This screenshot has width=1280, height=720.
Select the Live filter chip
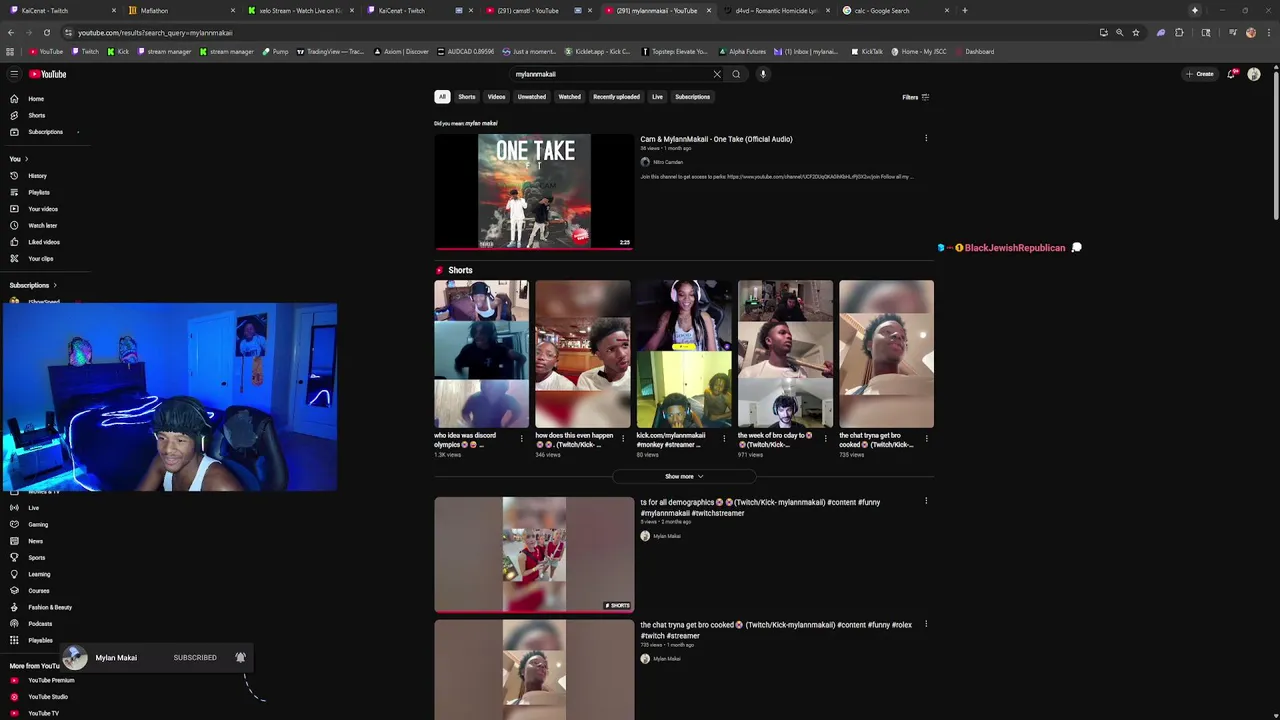[657, 97]
